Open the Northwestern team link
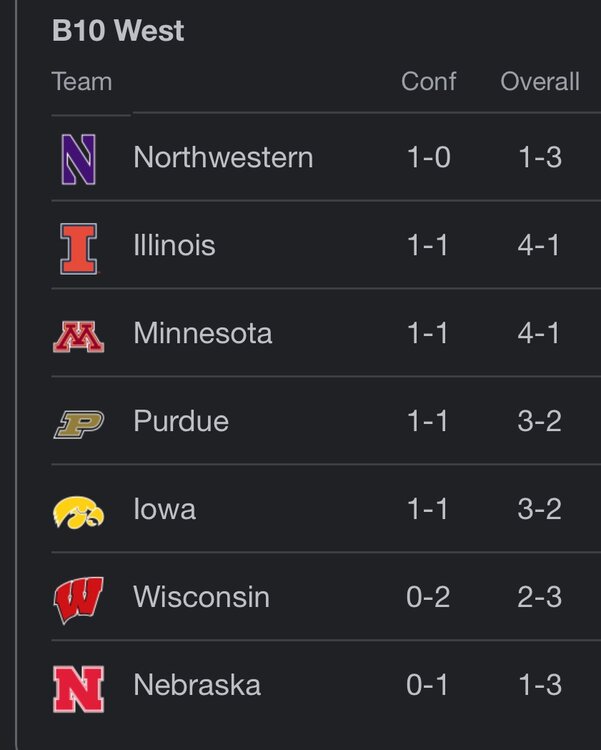The width and height of the screenshot is (601, 750). click(223, 158)
